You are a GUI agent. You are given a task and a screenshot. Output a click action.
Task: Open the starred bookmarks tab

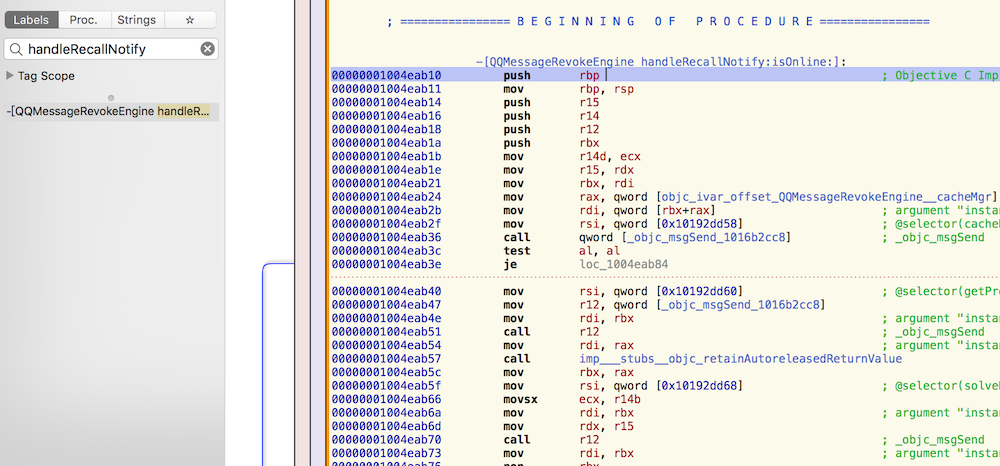(x=190, y=20)
